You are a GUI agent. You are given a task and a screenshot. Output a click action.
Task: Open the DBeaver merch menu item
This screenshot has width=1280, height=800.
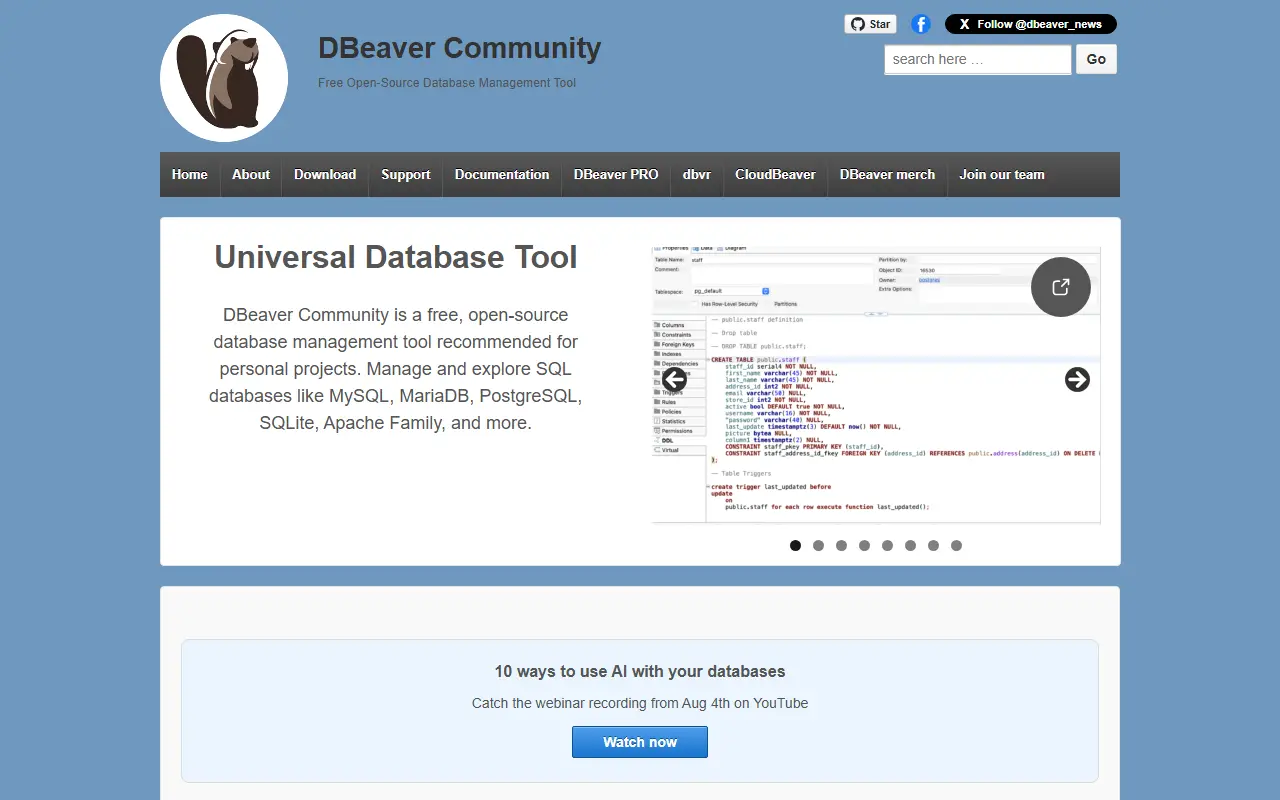(x=887, y=174)
